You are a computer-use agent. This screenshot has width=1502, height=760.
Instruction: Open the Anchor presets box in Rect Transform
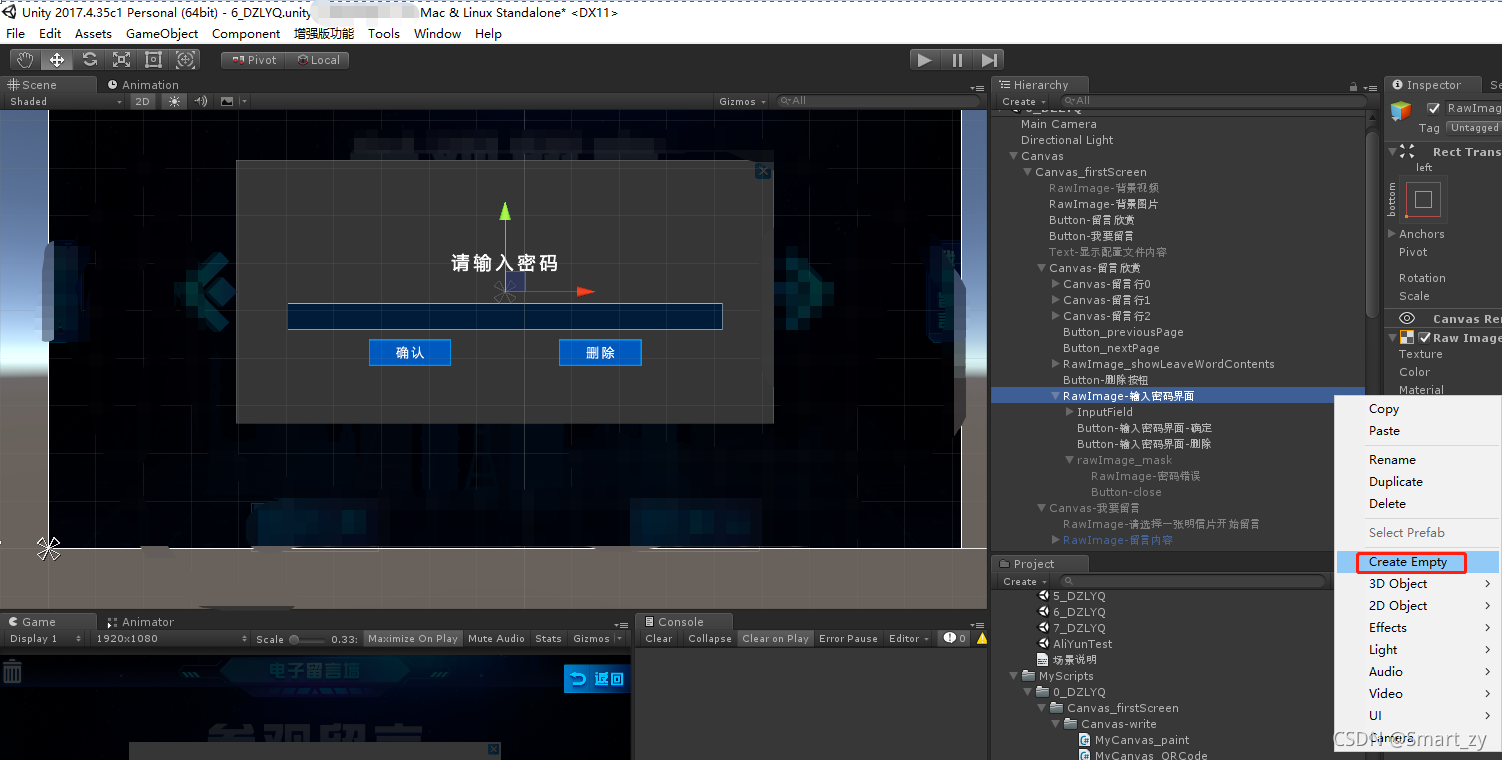[x=1423, y=199]
